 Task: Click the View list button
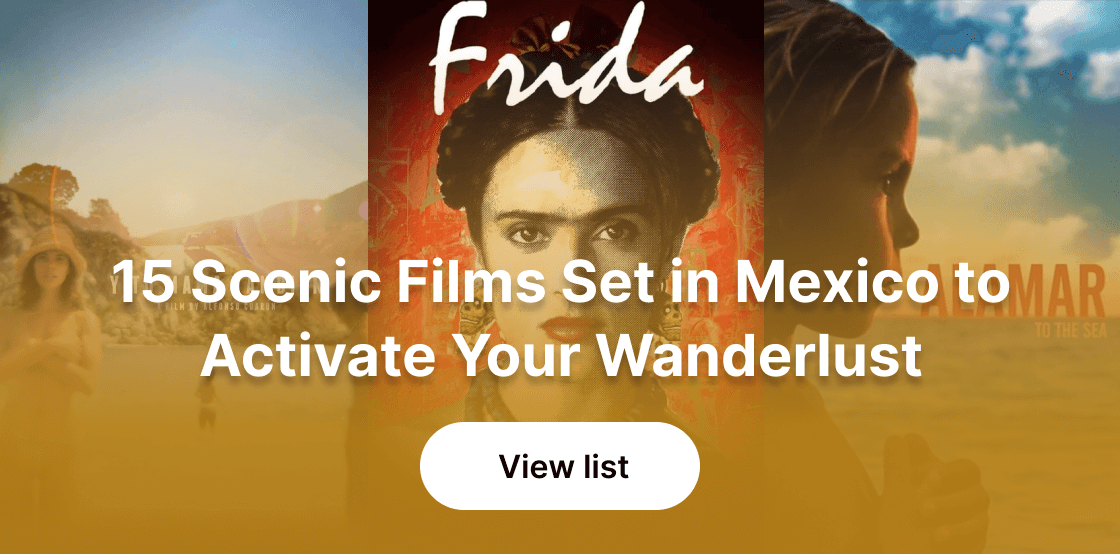click(x=559, y=465)
